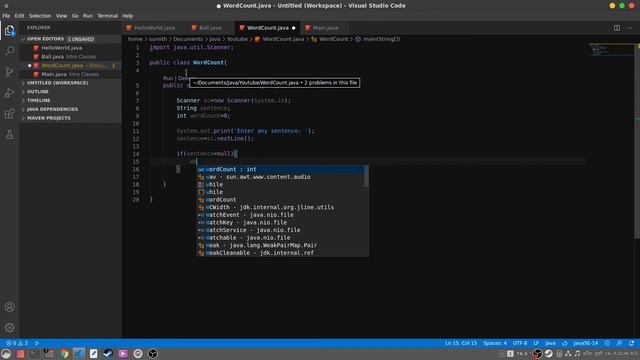Image resolution: width=640 pixels, height=360 pixels.
Task: Open the Terminal menu
Action: click(108, 16)
